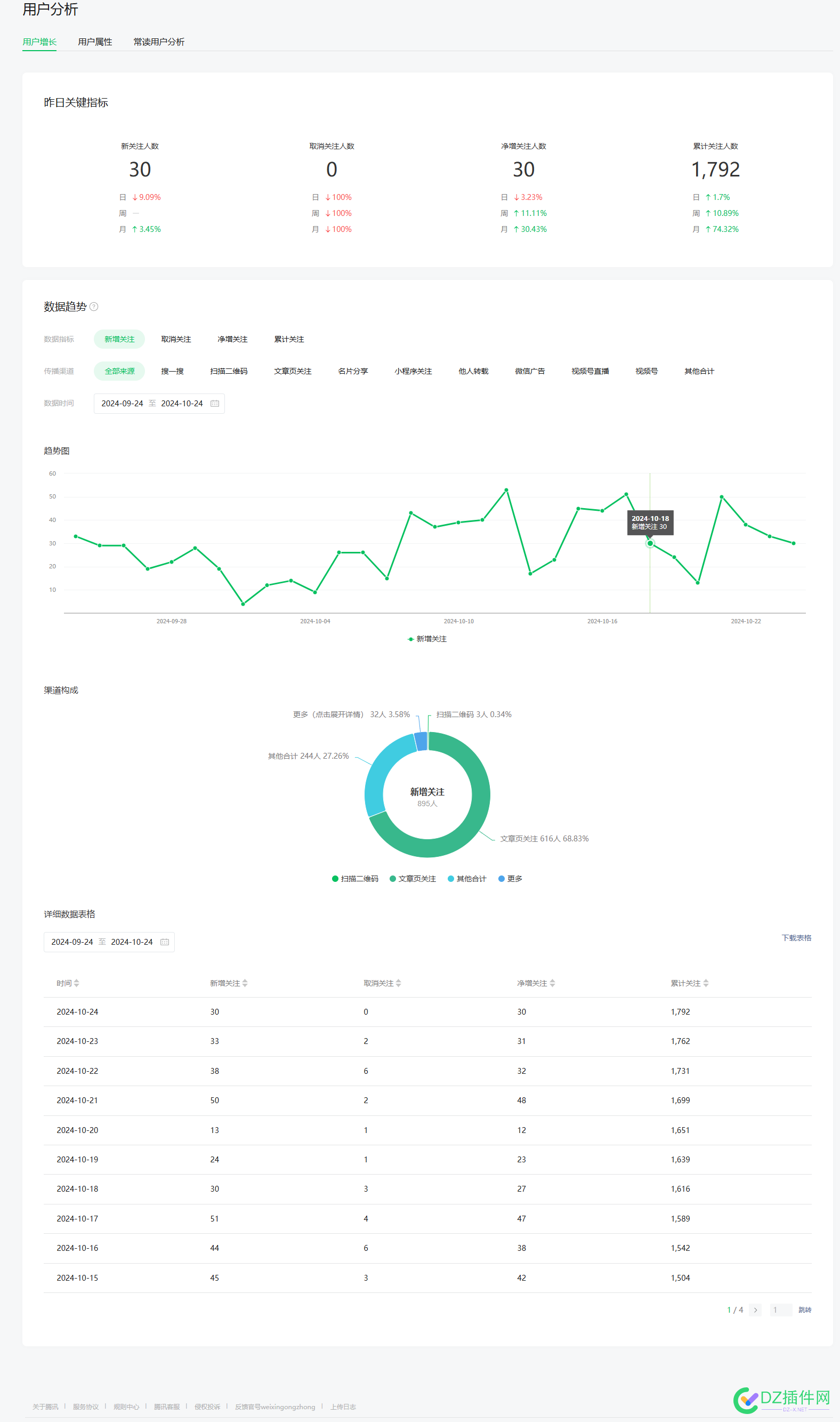The width and height of the screenshot is (840, 1422).
Task: Choose 其他合计 channel filter
Action: [700, 371]
